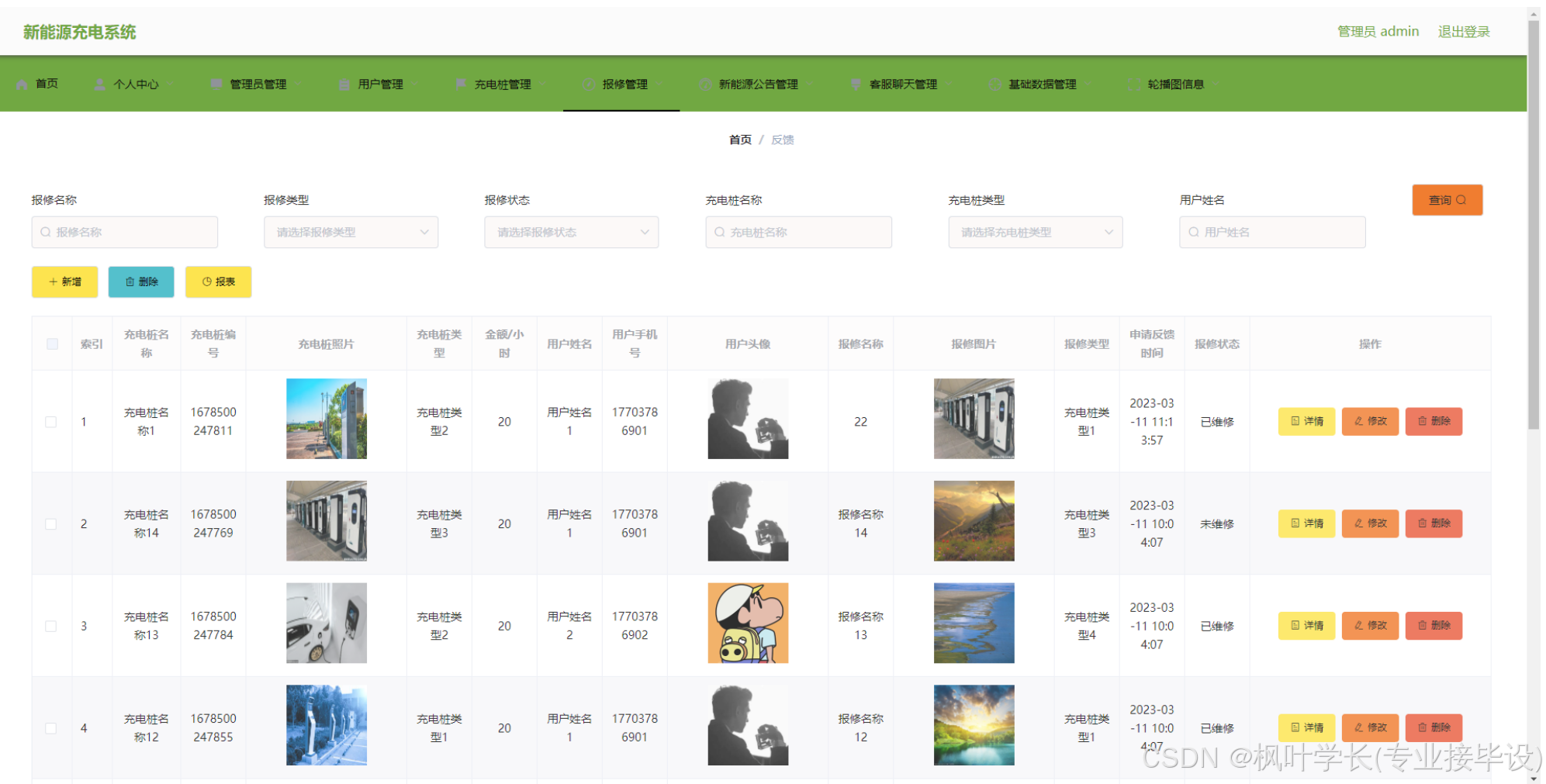Click 修改 for row 1
Image resolution: width=1546 pixels, height=784 pixels.
pos(1370,421)
